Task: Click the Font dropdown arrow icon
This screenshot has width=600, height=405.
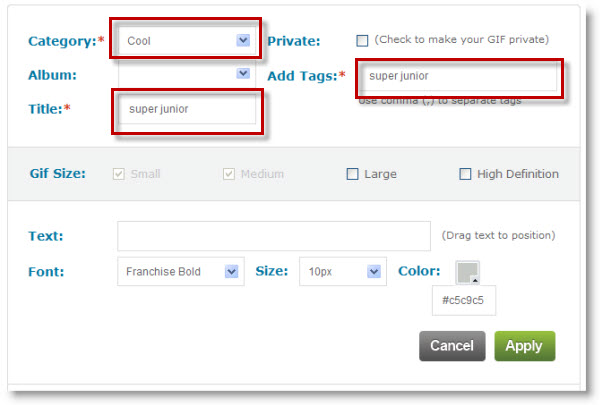Action: (x=232, y=271)
